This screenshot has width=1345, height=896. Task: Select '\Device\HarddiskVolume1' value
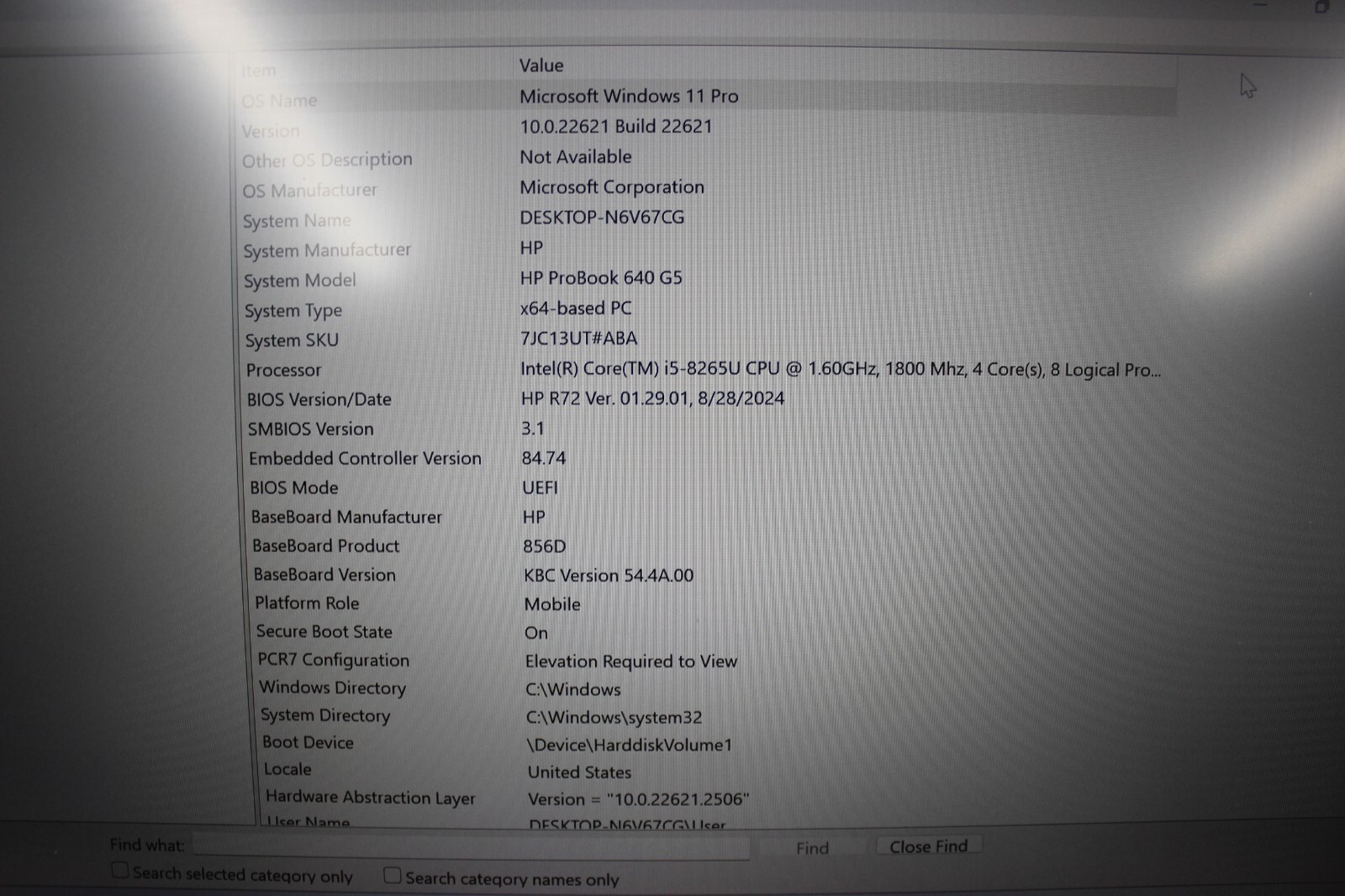[630, 745]
